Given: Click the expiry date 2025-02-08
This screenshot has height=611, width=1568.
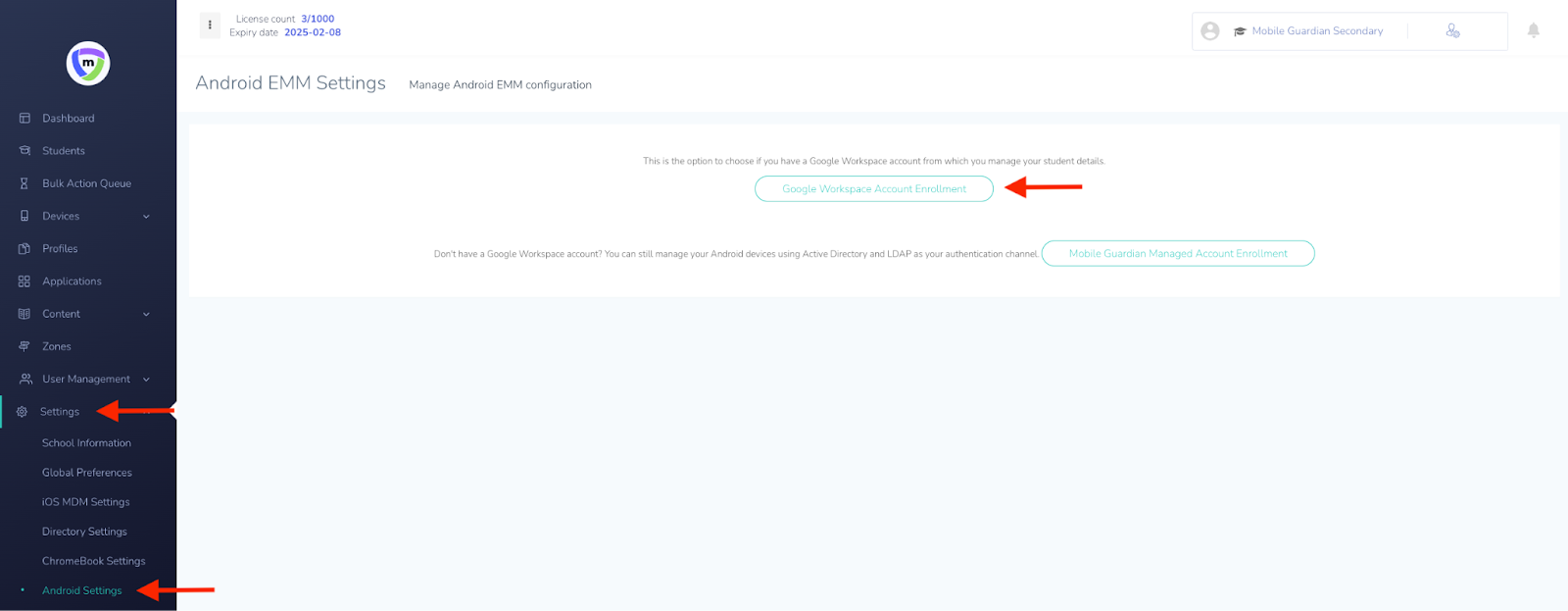Looking at the screenshot, I should (x=313, y=32).
